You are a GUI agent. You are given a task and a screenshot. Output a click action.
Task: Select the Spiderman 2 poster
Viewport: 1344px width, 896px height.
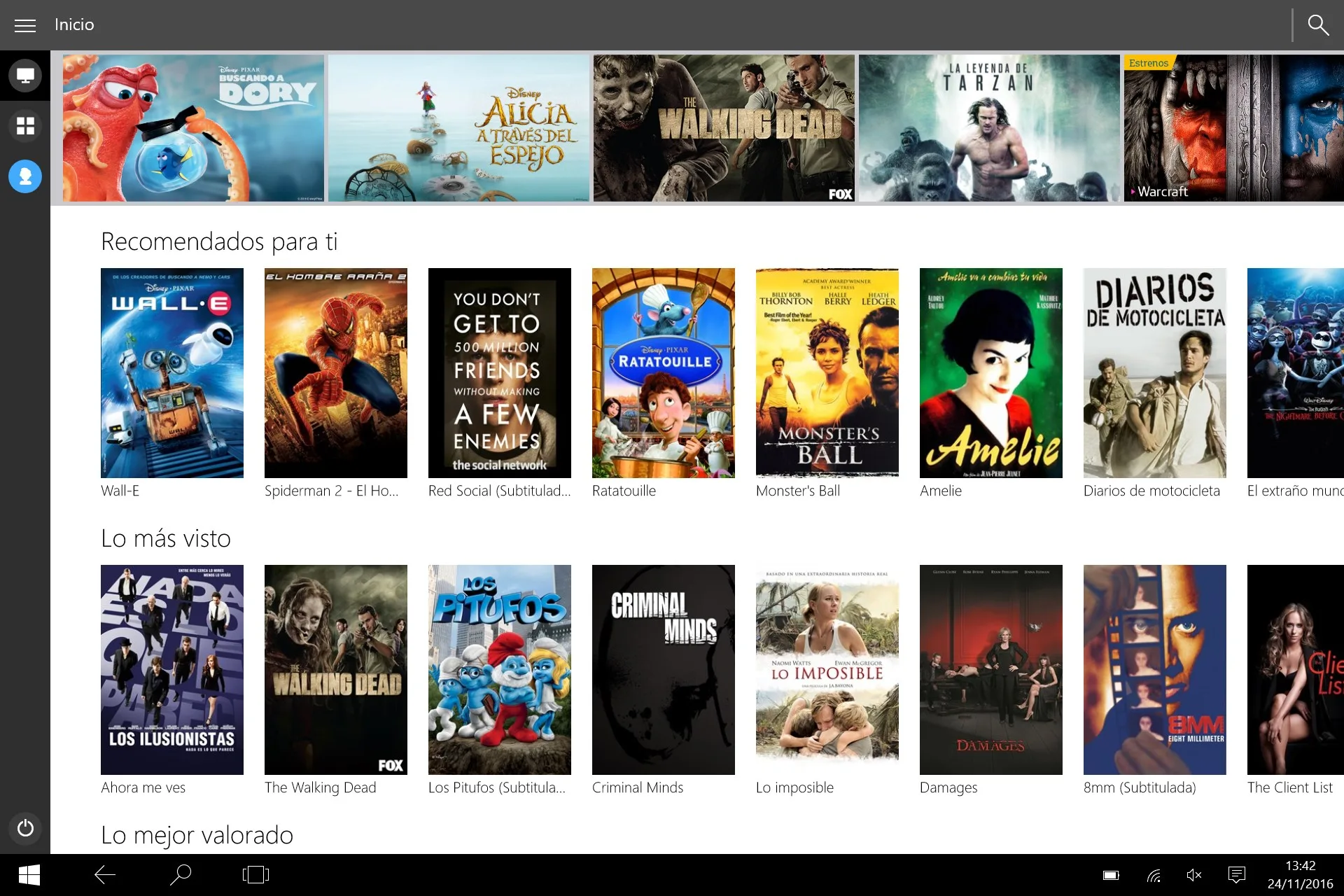[336, 373]
